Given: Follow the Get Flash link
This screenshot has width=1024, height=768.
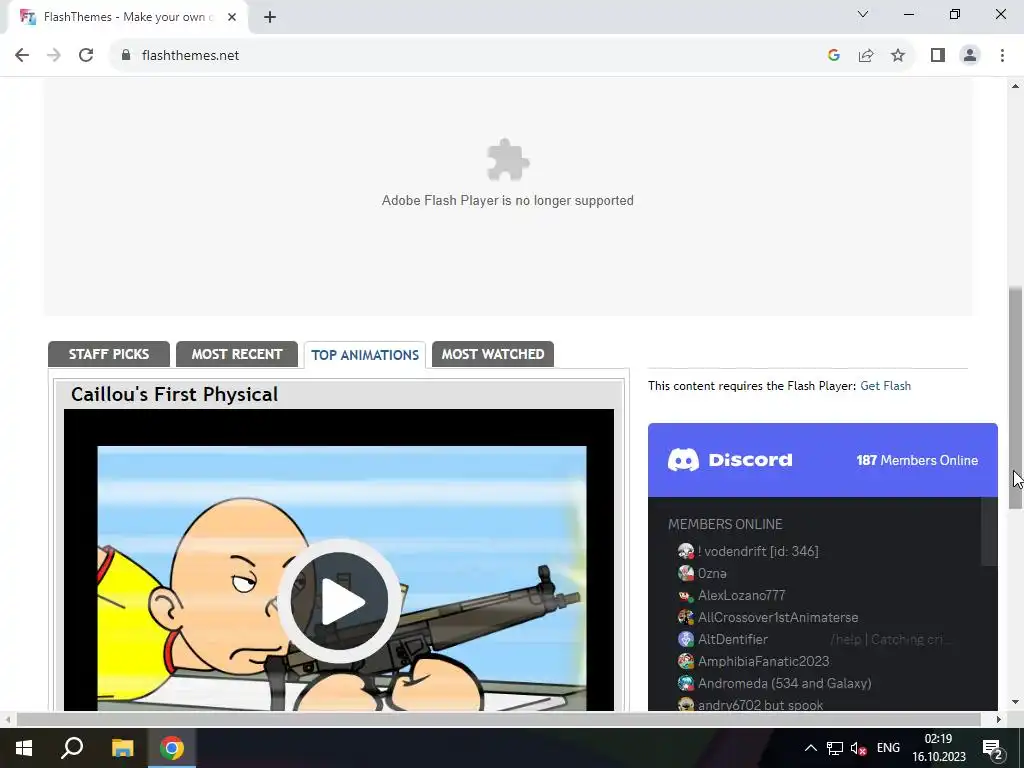Looking at the screenshot, I should (886, 386).
